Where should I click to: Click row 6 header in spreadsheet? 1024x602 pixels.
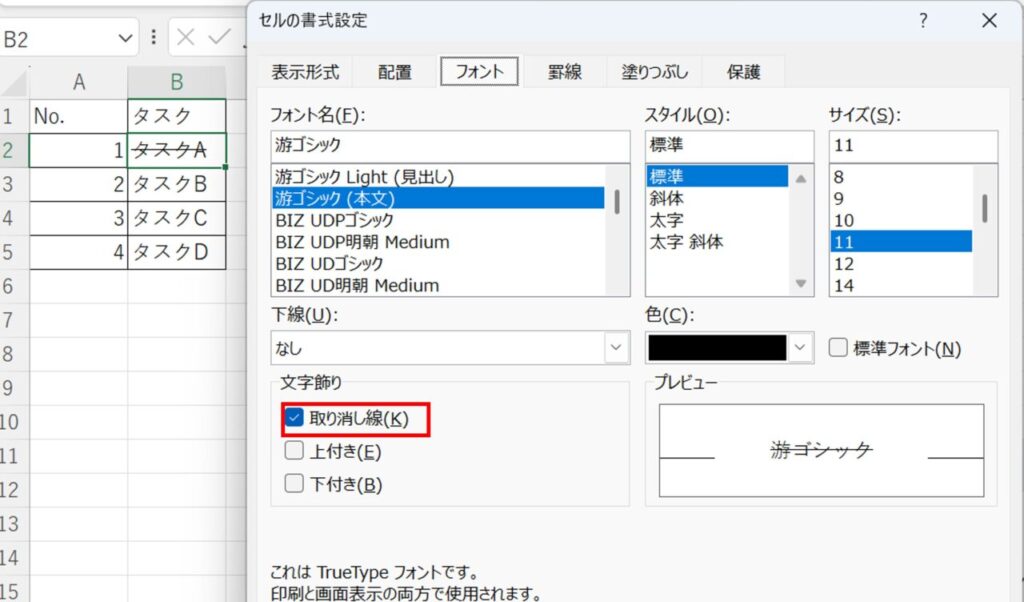pyautogui.click(x=13, y=286)
